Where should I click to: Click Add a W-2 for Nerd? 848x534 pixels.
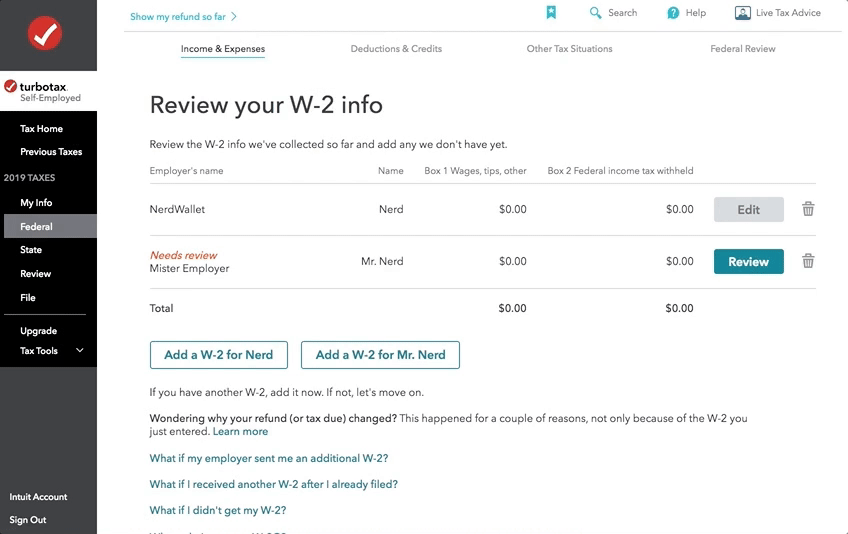(x=218, y=355)
